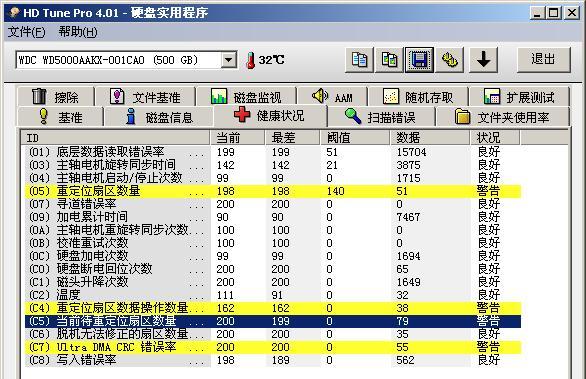
Task: Click the ID column header
Action: point(115,138)
